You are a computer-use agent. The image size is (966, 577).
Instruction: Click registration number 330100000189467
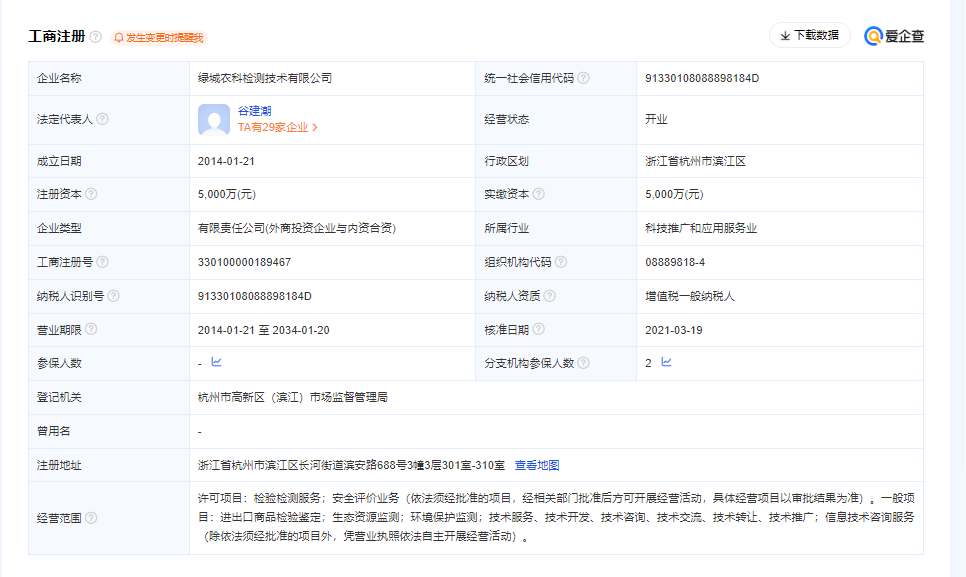tap(244, 262)
